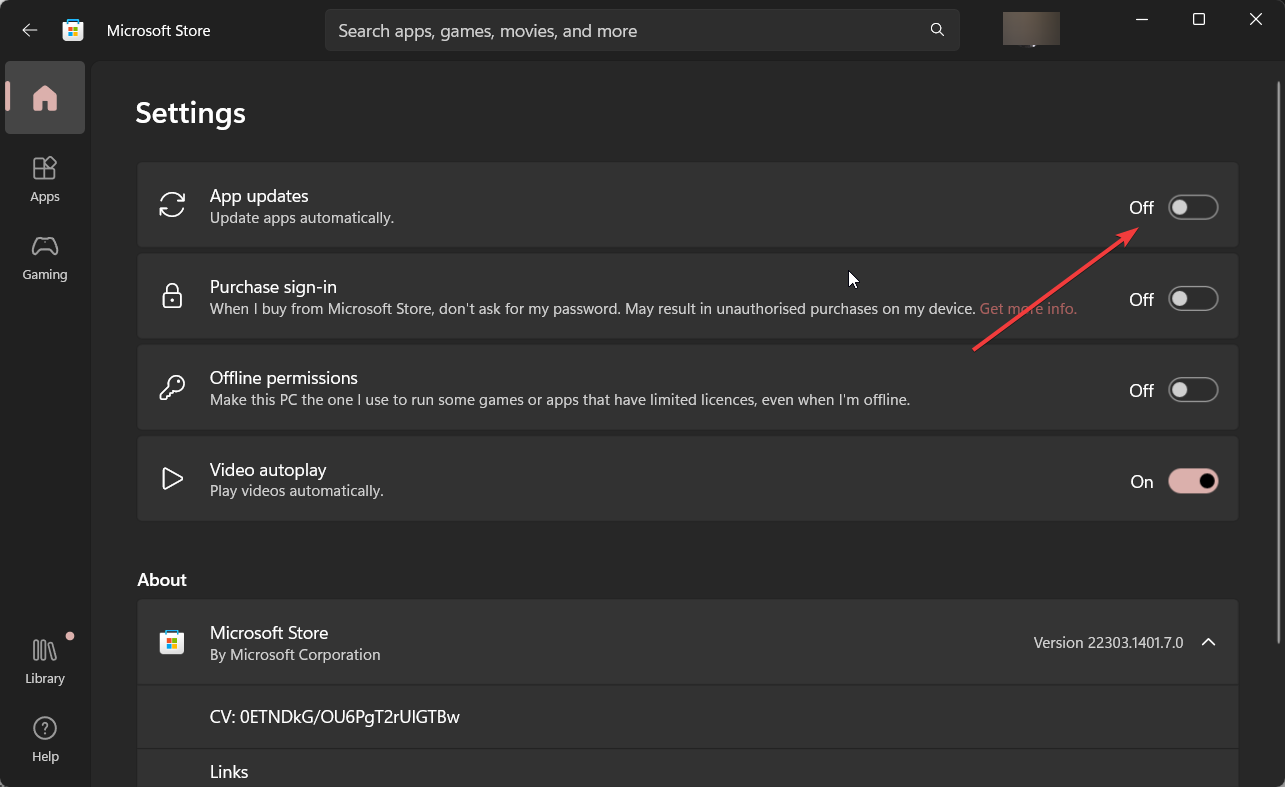Open the user profile avatar
Screen dimensions: 1285x787
pyautogui.click(x=1031, y=29)
